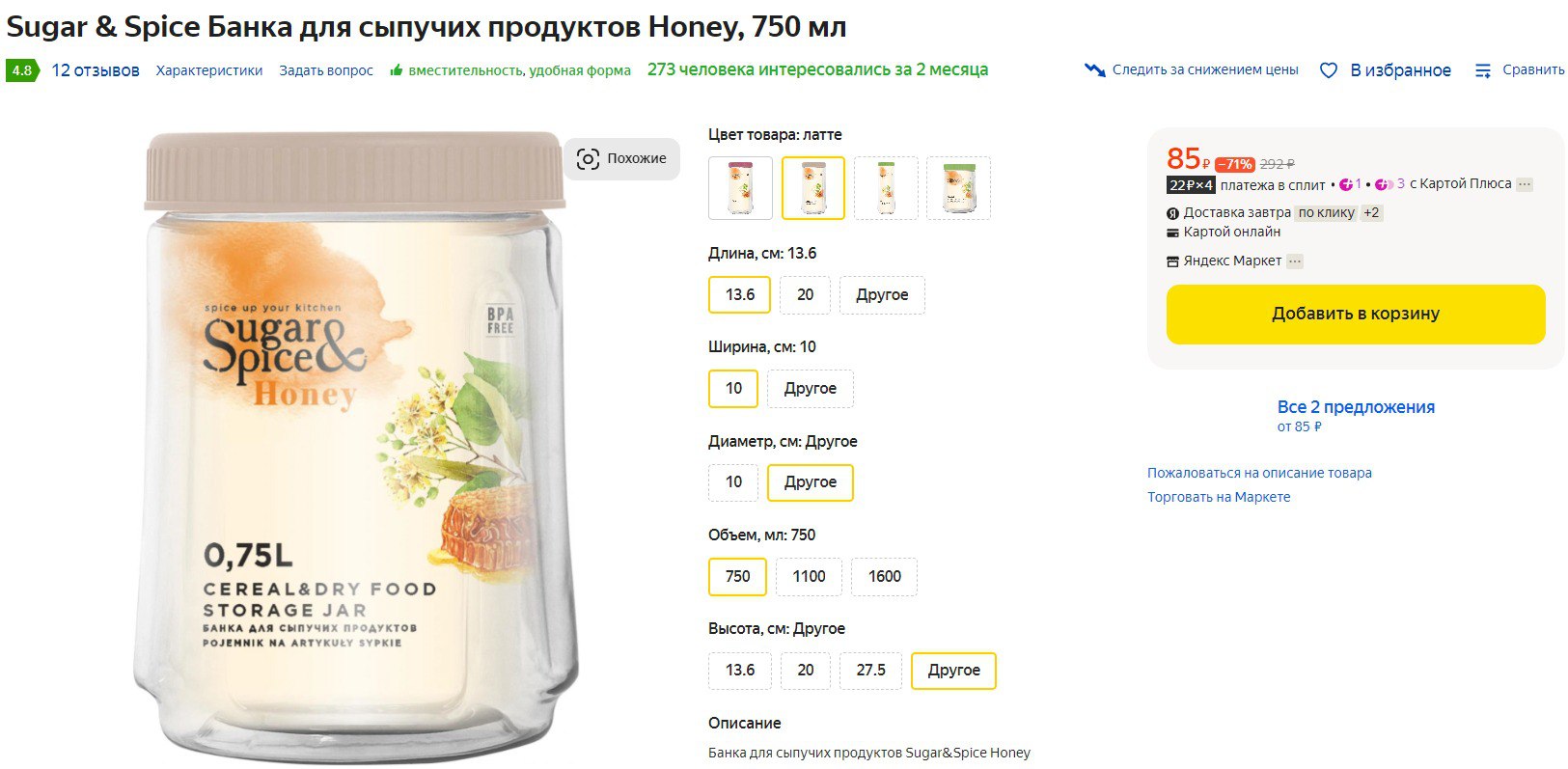
Task: Open the Характеристики section
Action: coord(209,70)
